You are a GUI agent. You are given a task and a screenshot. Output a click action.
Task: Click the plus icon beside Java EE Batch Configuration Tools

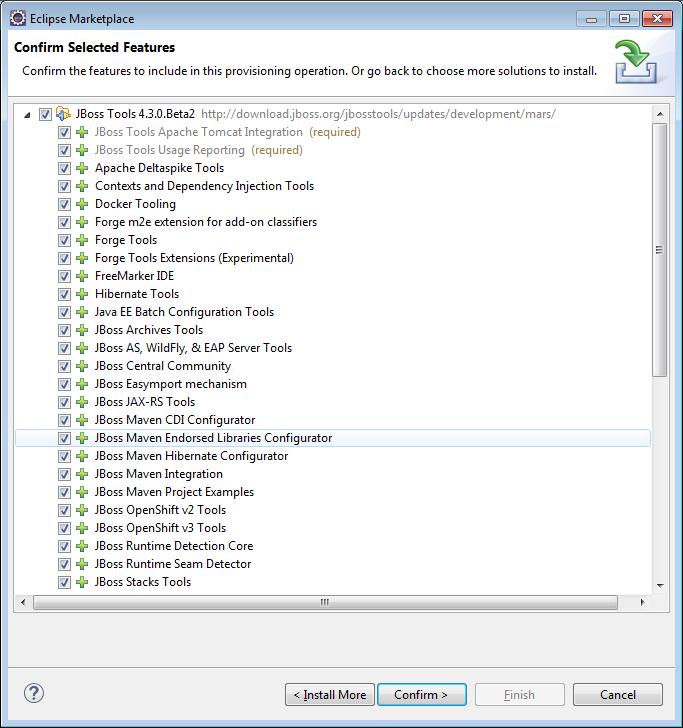(x=82, y=312)
